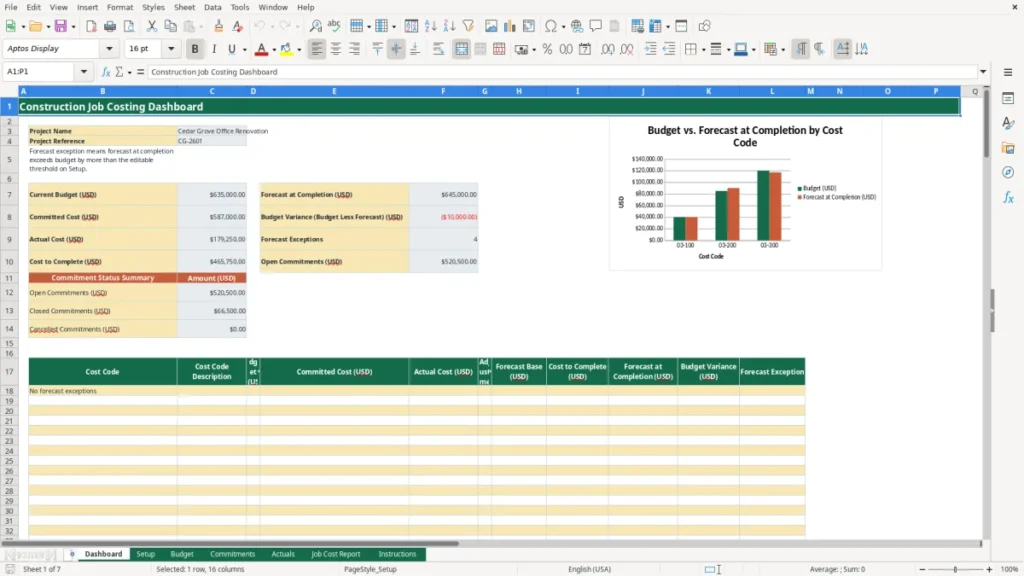
Task: Switch to the Job Cost Report tab
Action: click(x=336, y=554)
